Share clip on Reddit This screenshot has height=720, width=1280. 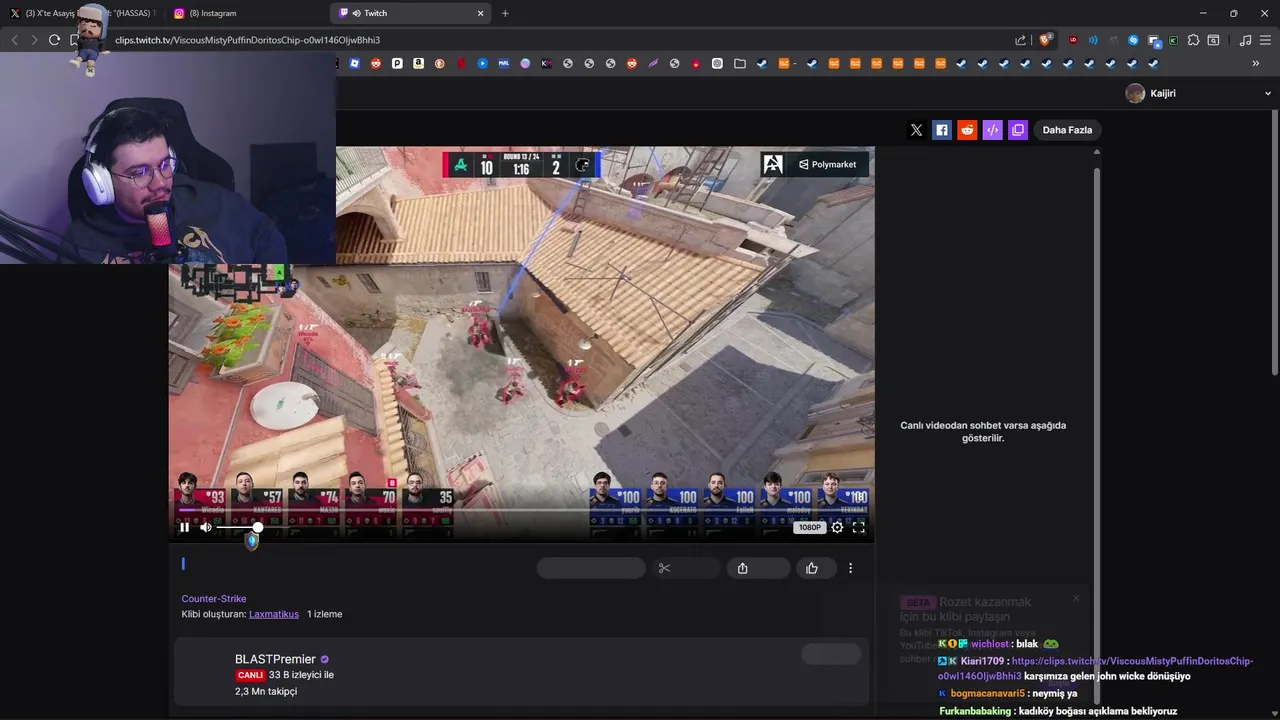coord(967,130)
